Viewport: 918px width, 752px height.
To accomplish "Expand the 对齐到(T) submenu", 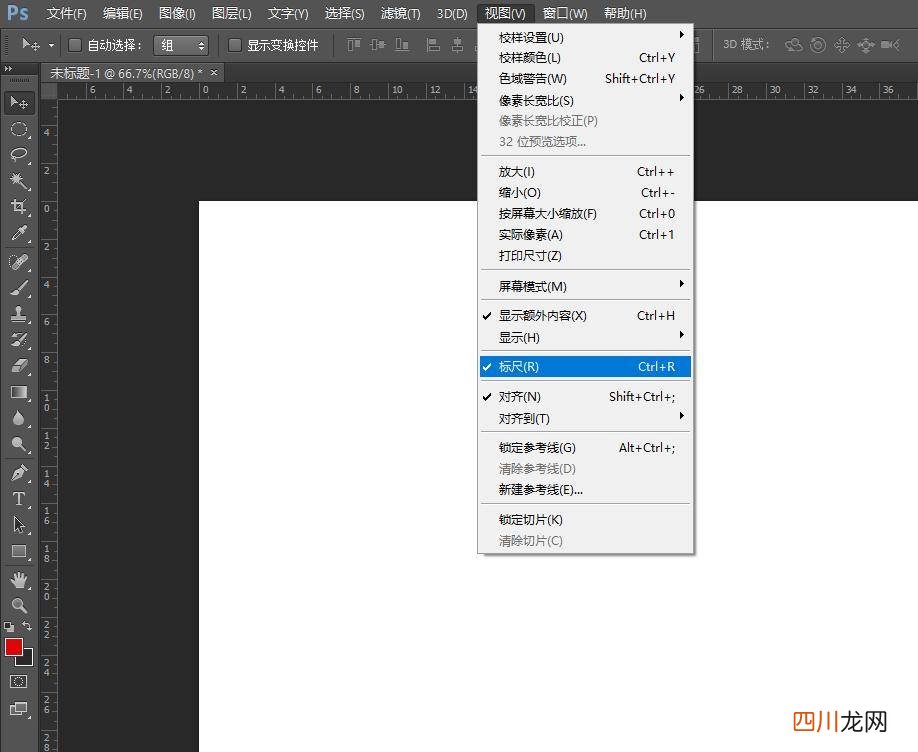I will [585, 418].
